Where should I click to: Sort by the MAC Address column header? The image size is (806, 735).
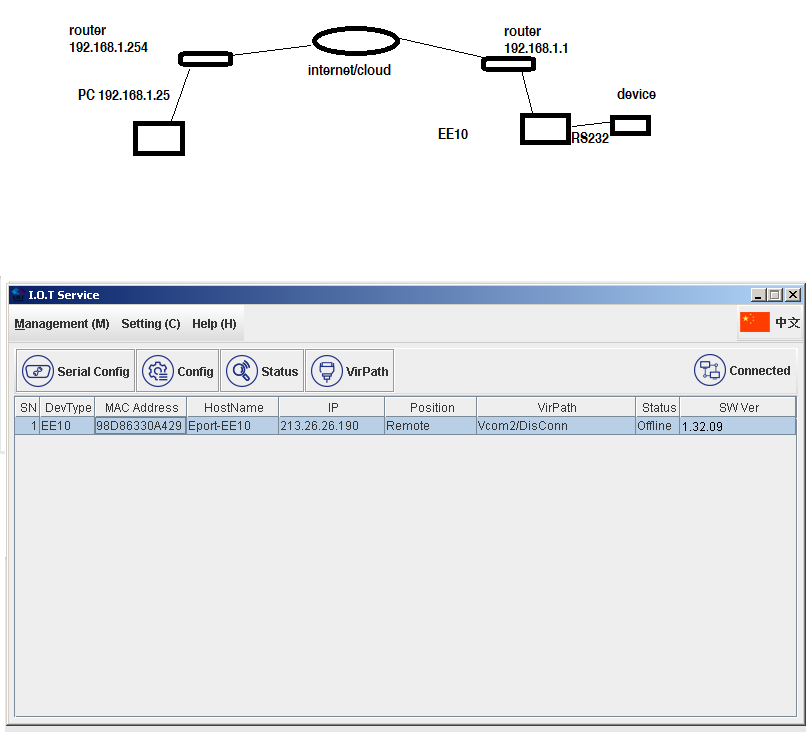141,408
